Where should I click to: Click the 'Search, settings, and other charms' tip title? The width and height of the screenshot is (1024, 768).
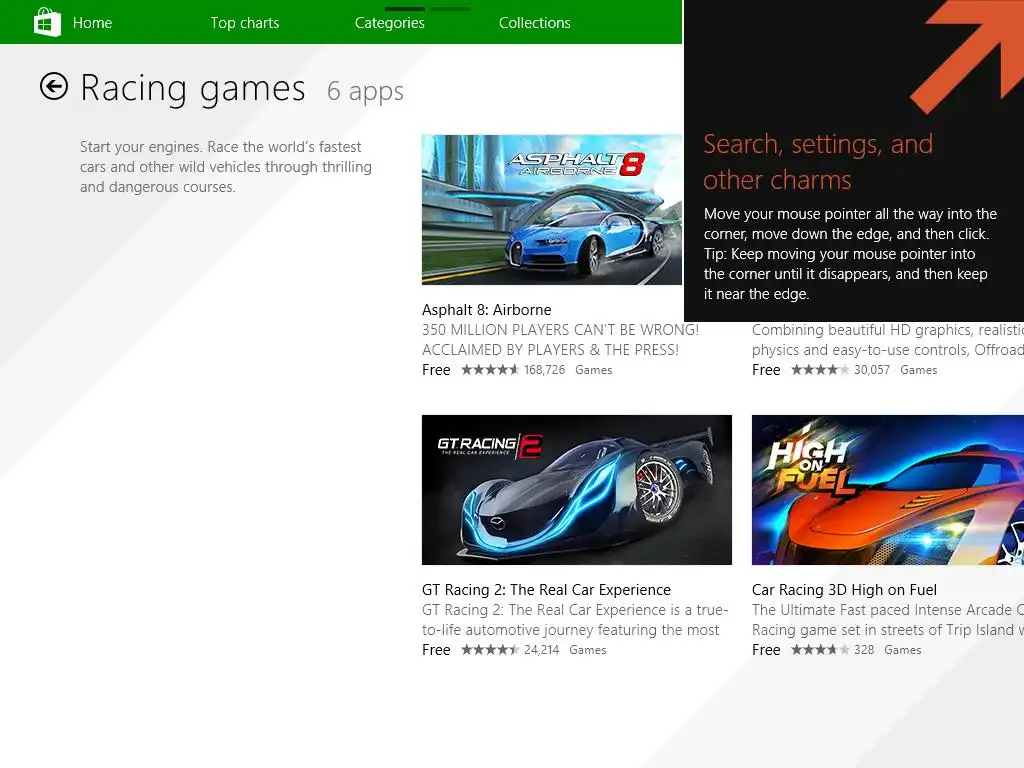pos(818,161)
